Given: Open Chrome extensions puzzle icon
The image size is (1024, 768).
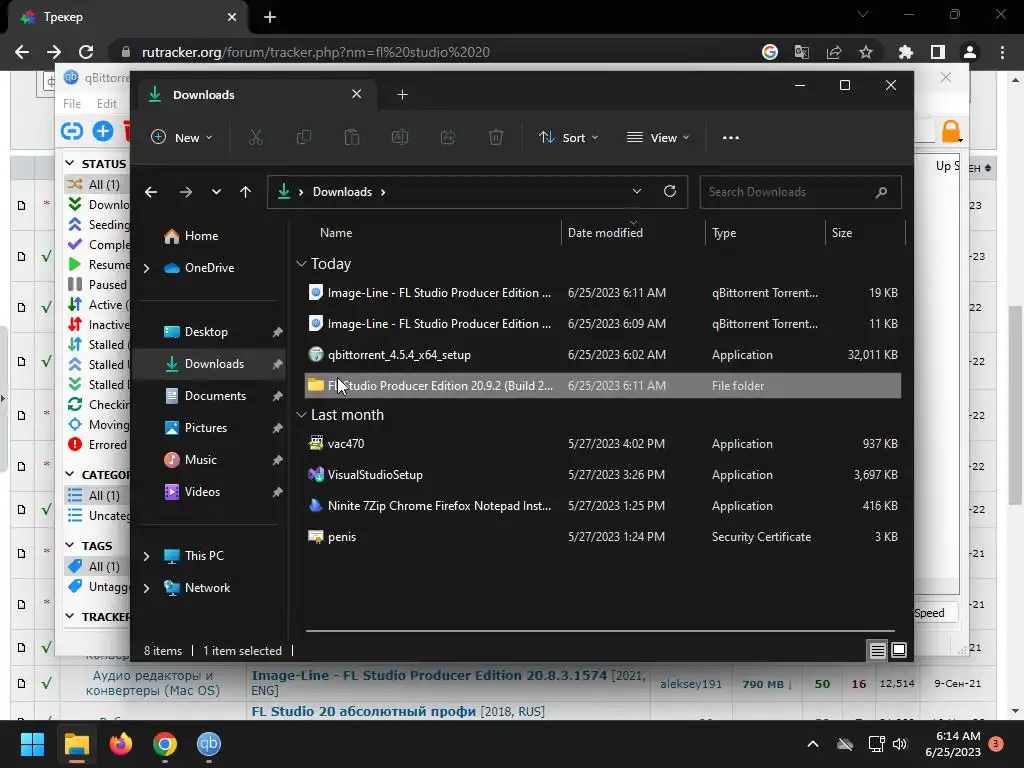Looking at the screenshot, I should (905, 52).
